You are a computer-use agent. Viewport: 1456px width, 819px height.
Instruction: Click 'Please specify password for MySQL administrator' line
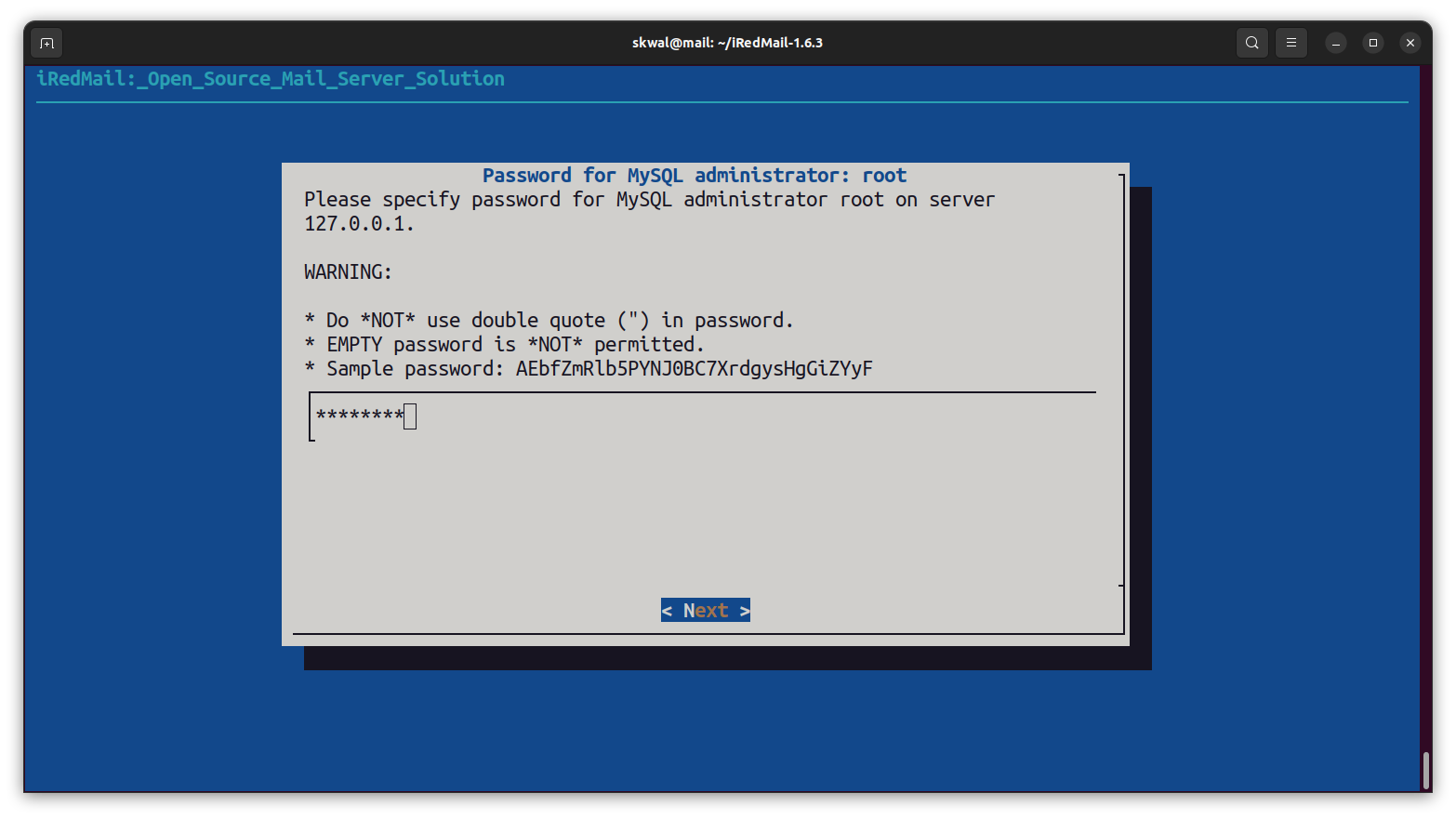[649, 200]
